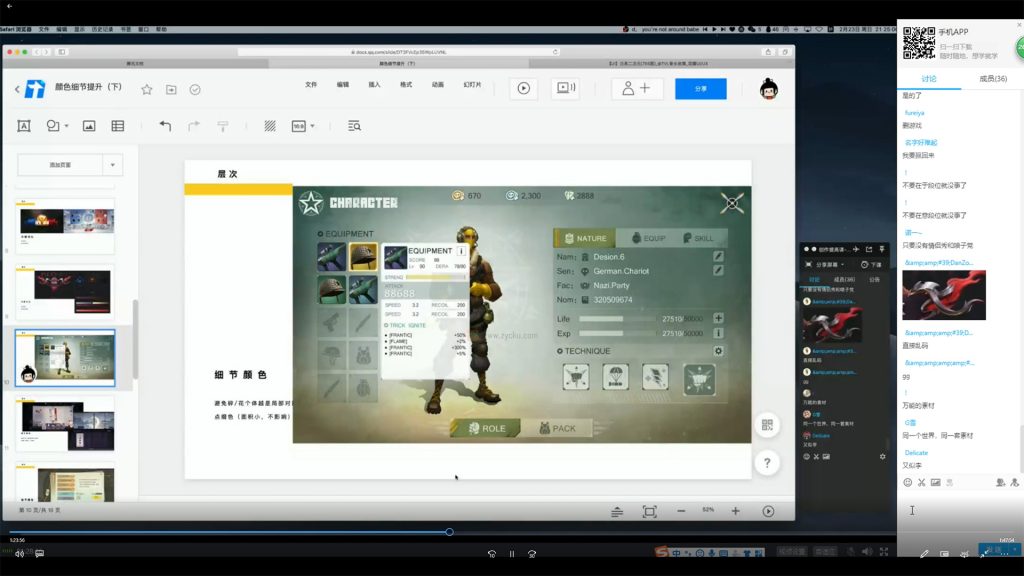
Task: Click the format painter icon
Action: (x=222, y=126)
